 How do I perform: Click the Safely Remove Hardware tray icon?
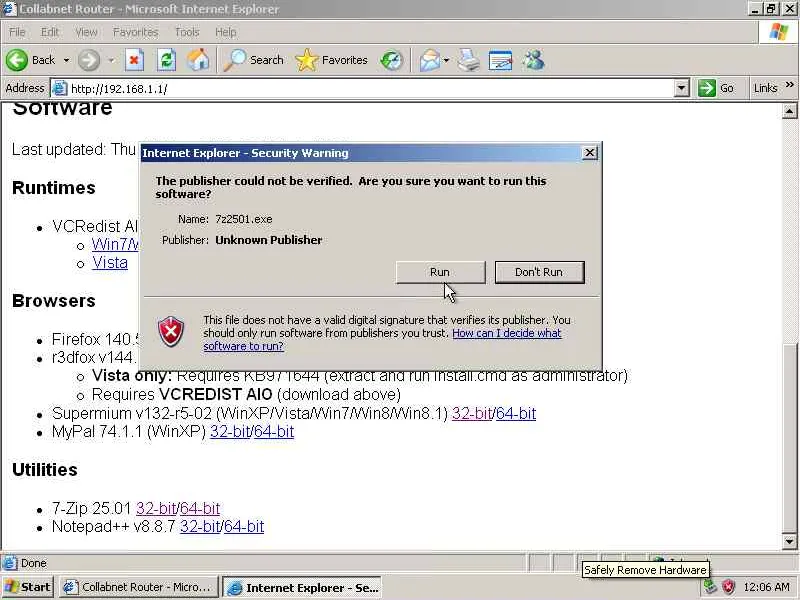(710, 587)
